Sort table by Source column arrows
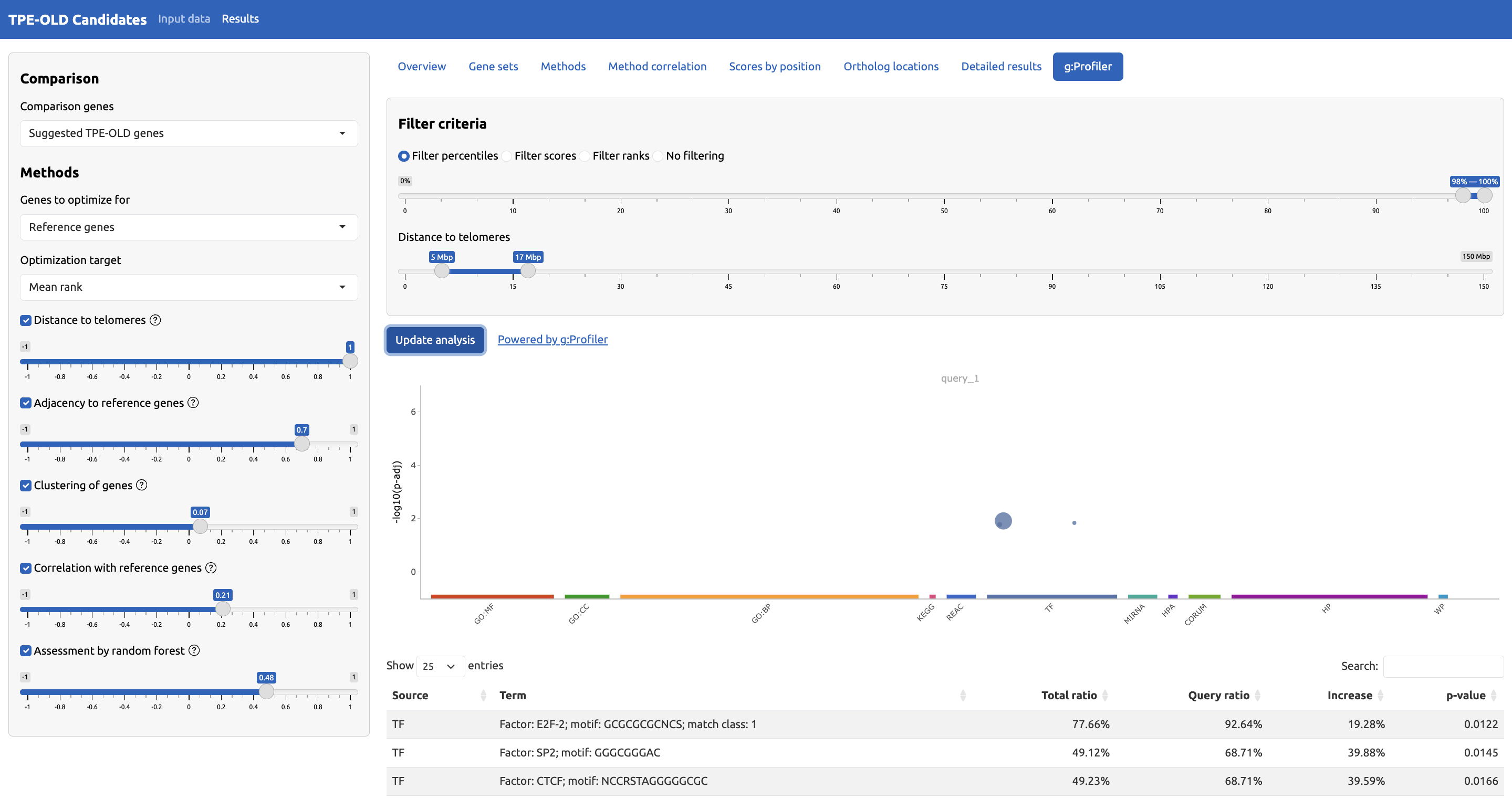Screen dimensions: 1512x799 [483, 695]
